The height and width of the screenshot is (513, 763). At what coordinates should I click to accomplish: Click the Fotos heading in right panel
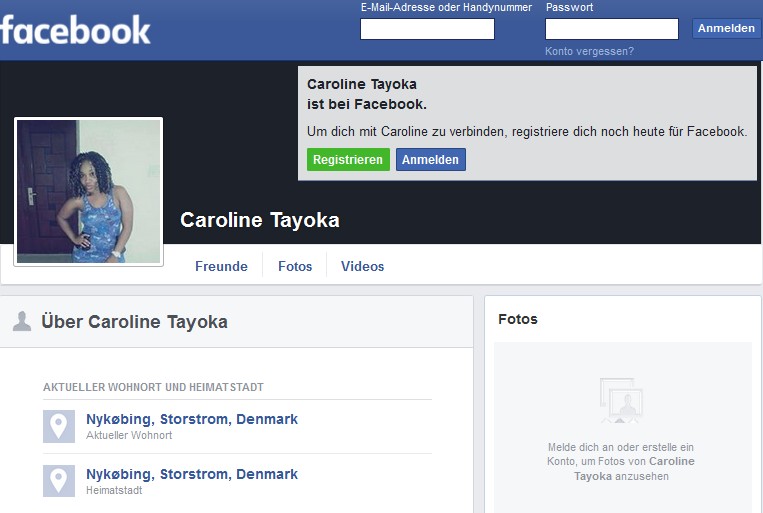(518, 319)
